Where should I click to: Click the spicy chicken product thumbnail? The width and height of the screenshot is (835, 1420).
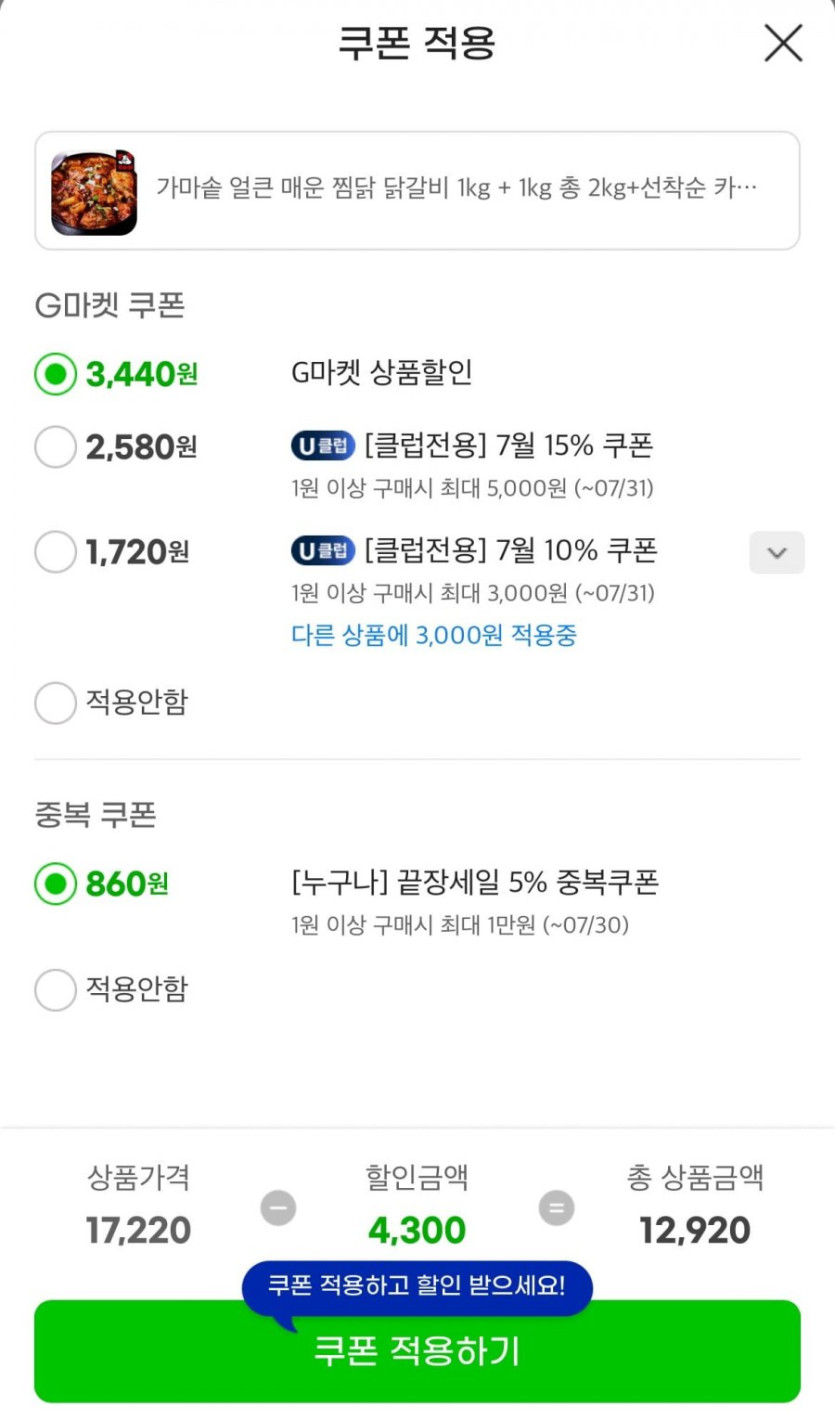point(94,192)
